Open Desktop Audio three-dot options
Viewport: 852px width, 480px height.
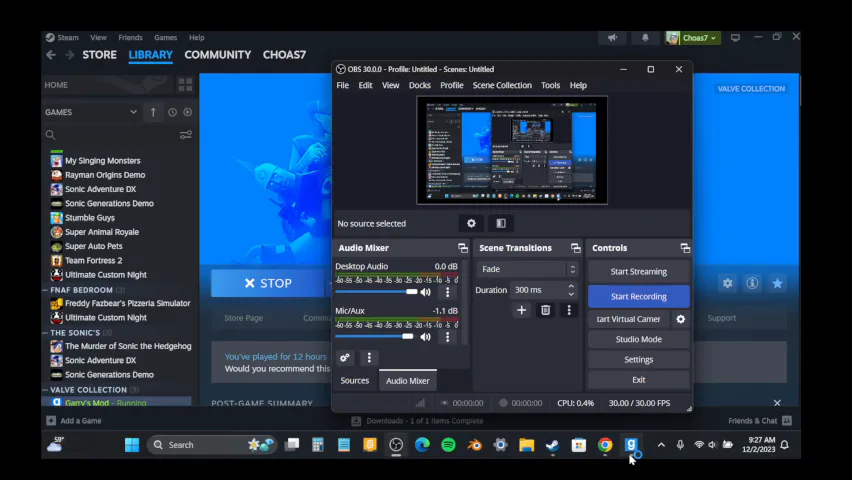point(448,292)
